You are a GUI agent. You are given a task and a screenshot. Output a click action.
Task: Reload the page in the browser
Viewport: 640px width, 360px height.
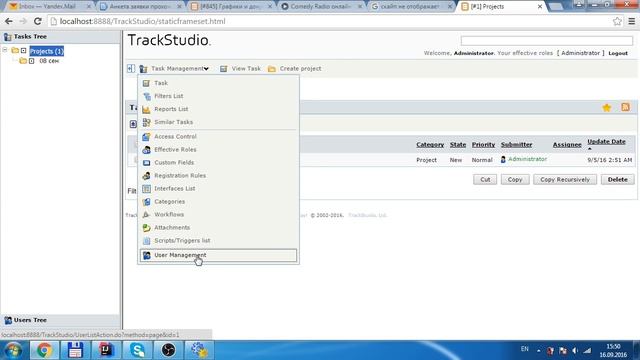tap(38, 21)
